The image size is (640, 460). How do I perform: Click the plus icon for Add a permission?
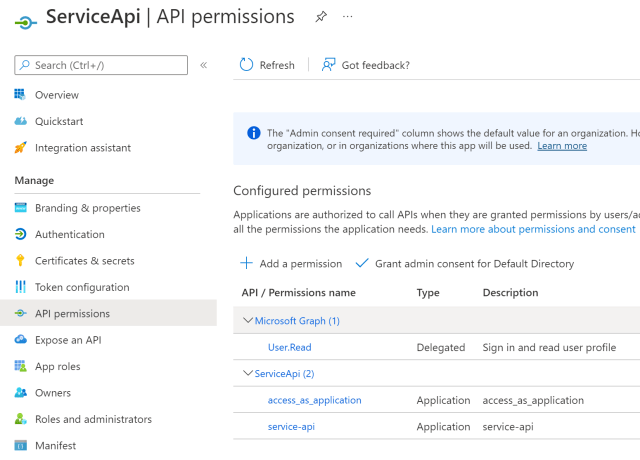click(246, 263)
